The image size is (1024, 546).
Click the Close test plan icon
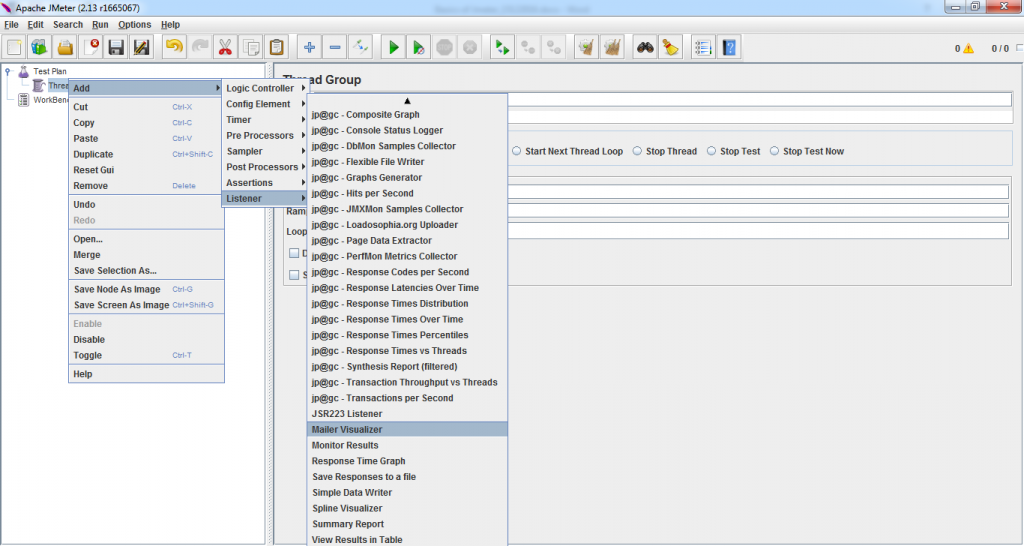91,47
